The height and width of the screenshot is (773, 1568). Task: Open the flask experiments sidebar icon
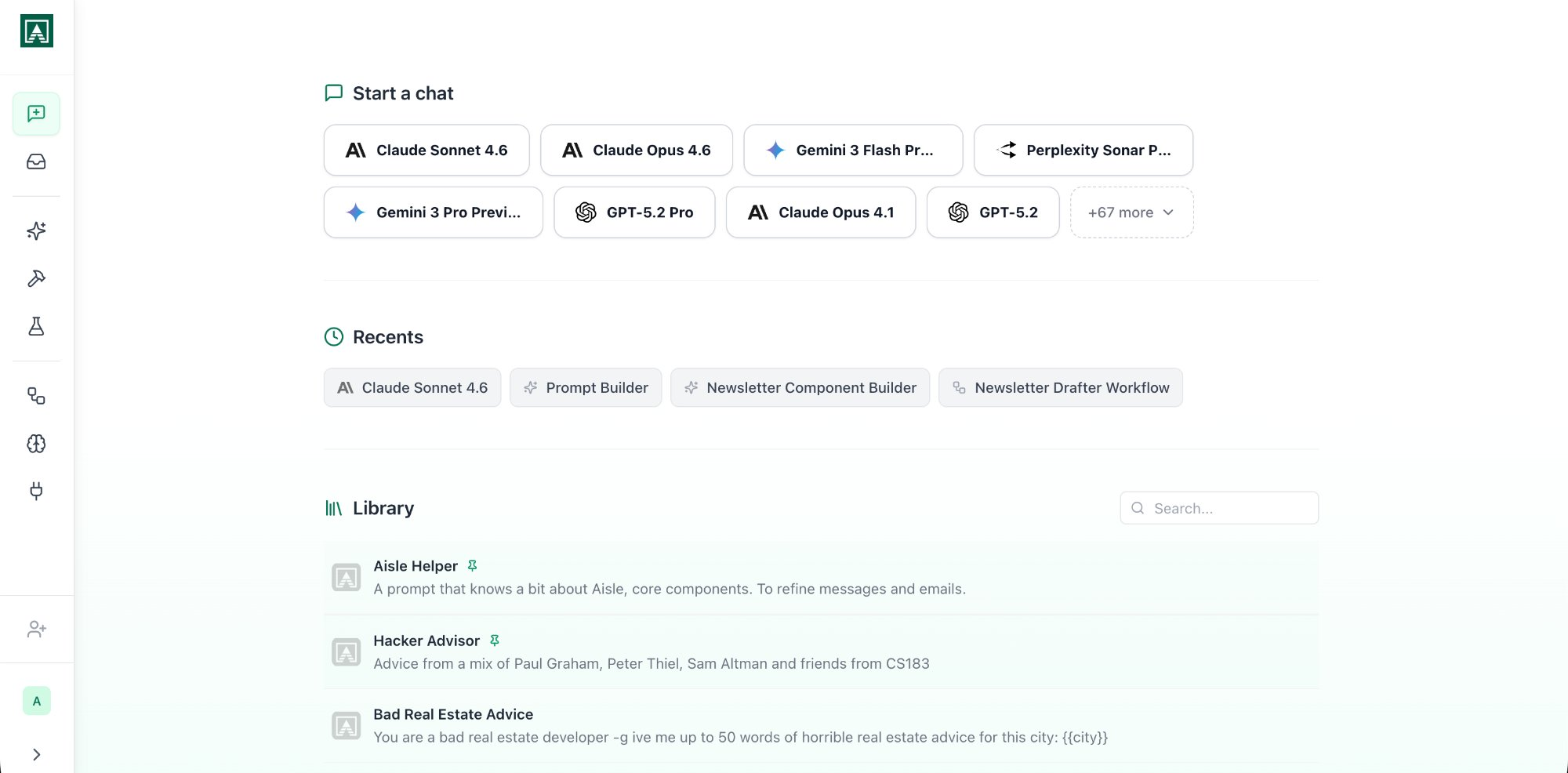pyautogui.click(x=36, y=326)
